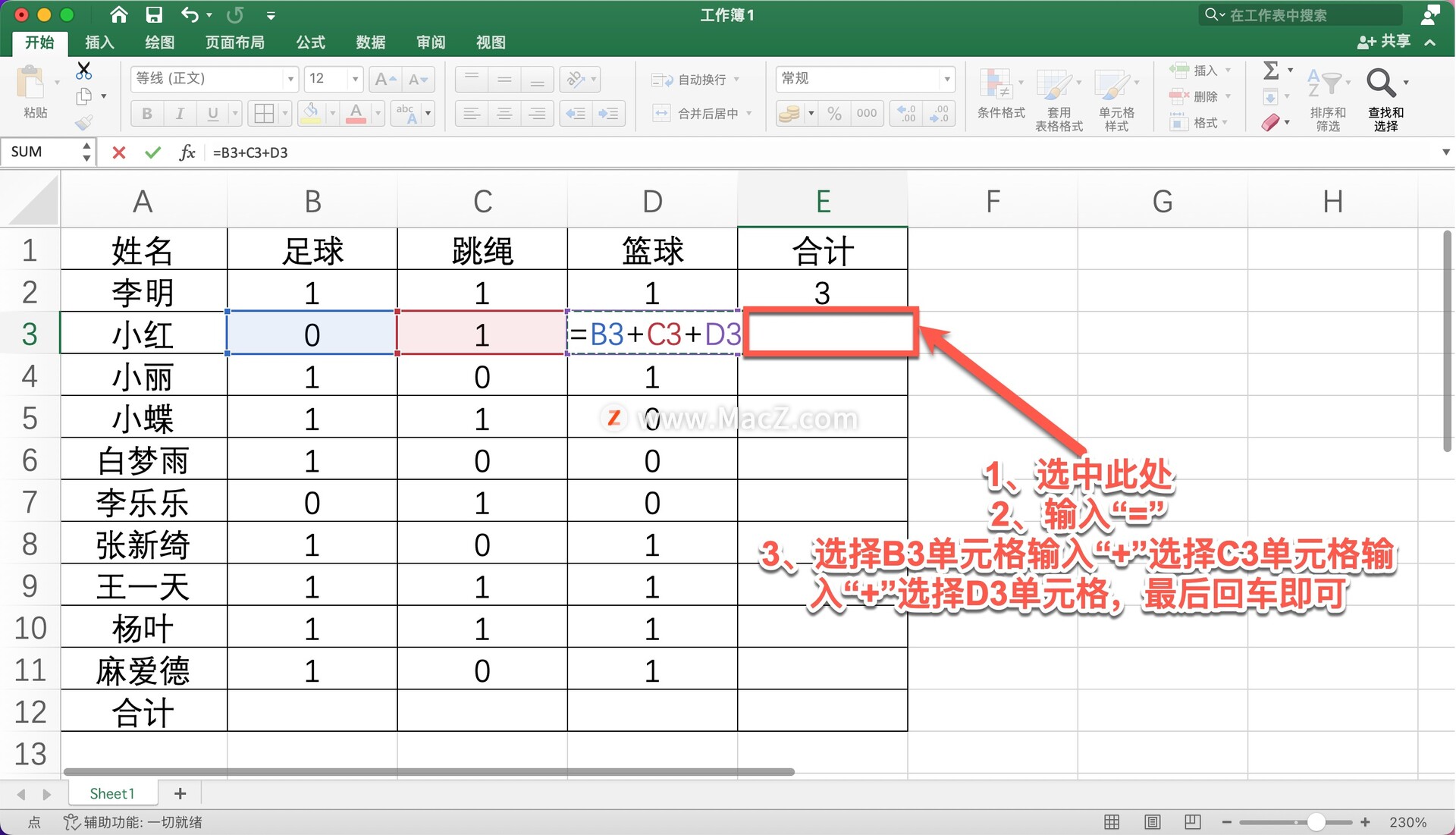This screenshot has width=1456, height=835.
Task: Open Find and Select magnifier
Action: click(1386, 99)
